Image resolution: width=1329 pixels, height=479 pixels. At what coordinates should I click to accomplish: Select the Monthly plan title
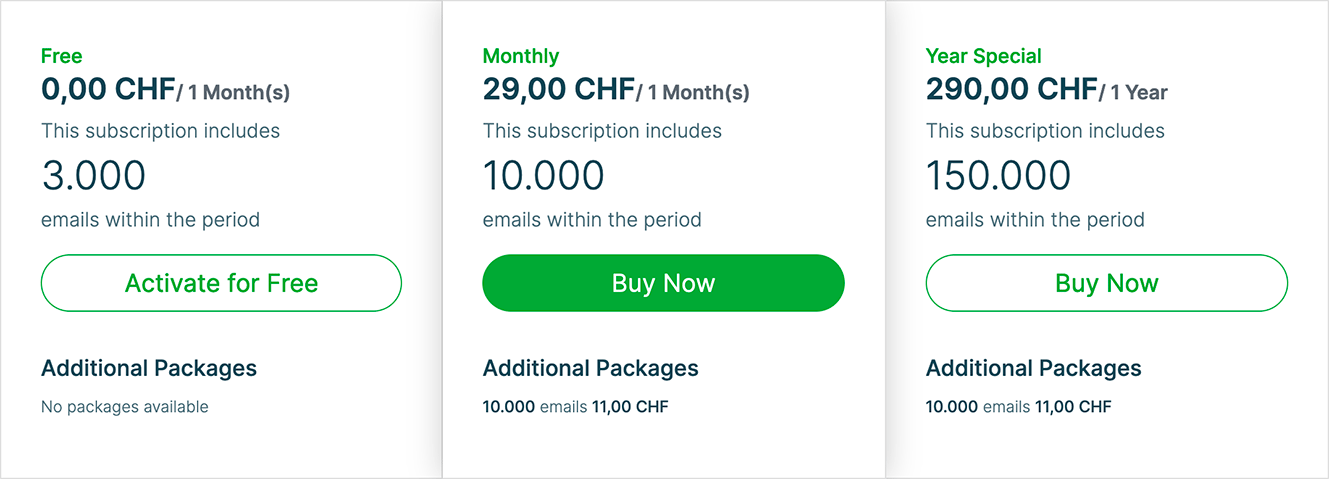point(521,56)
